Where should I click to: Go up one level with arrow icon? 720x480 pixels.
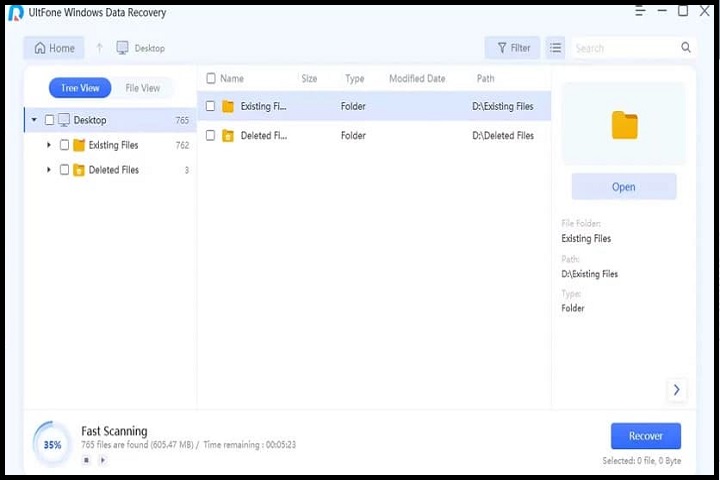click(x=99, y=48)
